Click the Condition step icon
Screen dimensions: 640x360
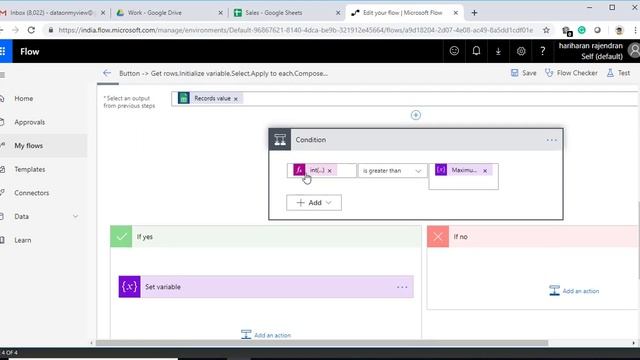pyautogui.click(x=280, y=140)
